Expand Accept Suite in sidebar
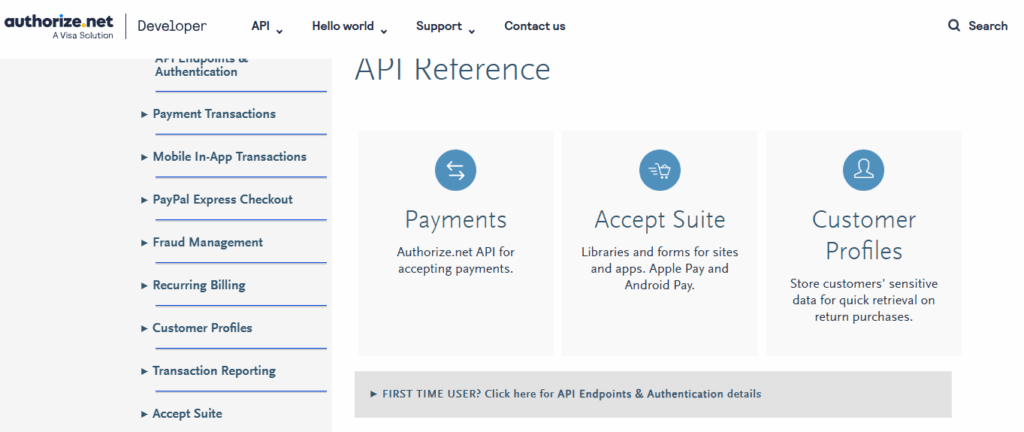The image size is (1024, 432). coord(182,414)
